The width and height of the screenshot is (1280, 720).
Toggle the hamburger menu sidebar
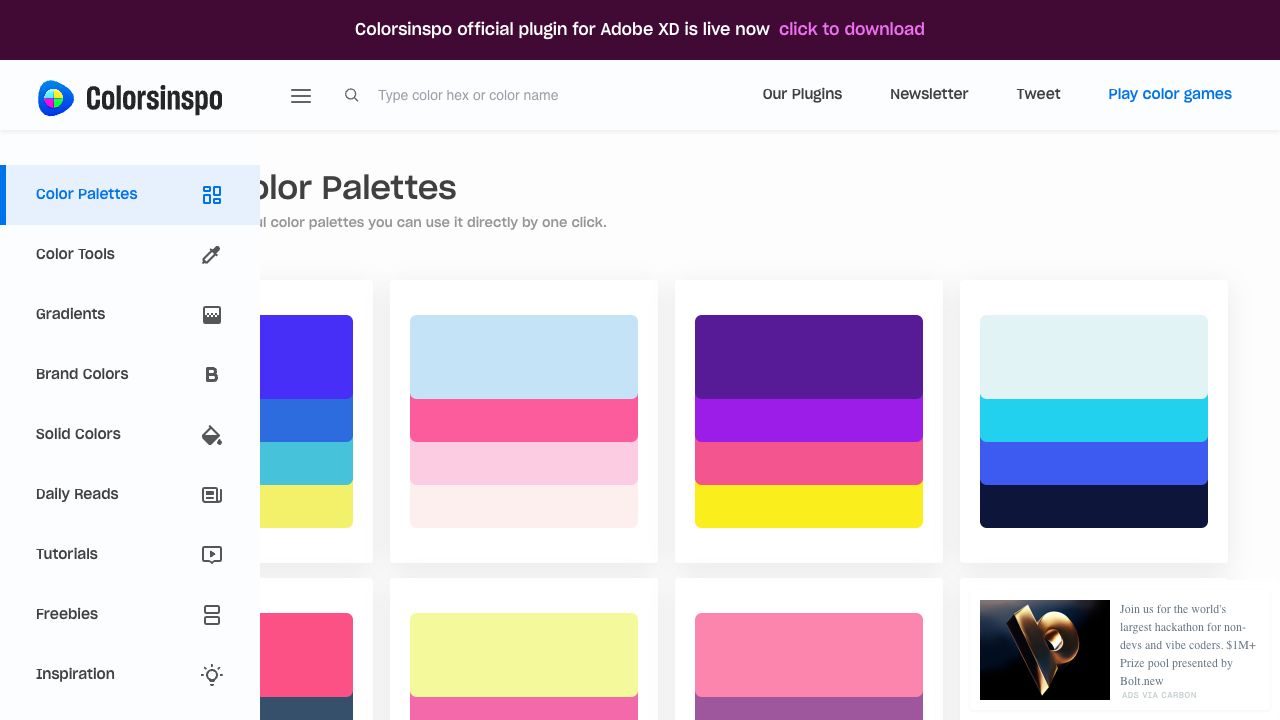[x=301, y=96]
